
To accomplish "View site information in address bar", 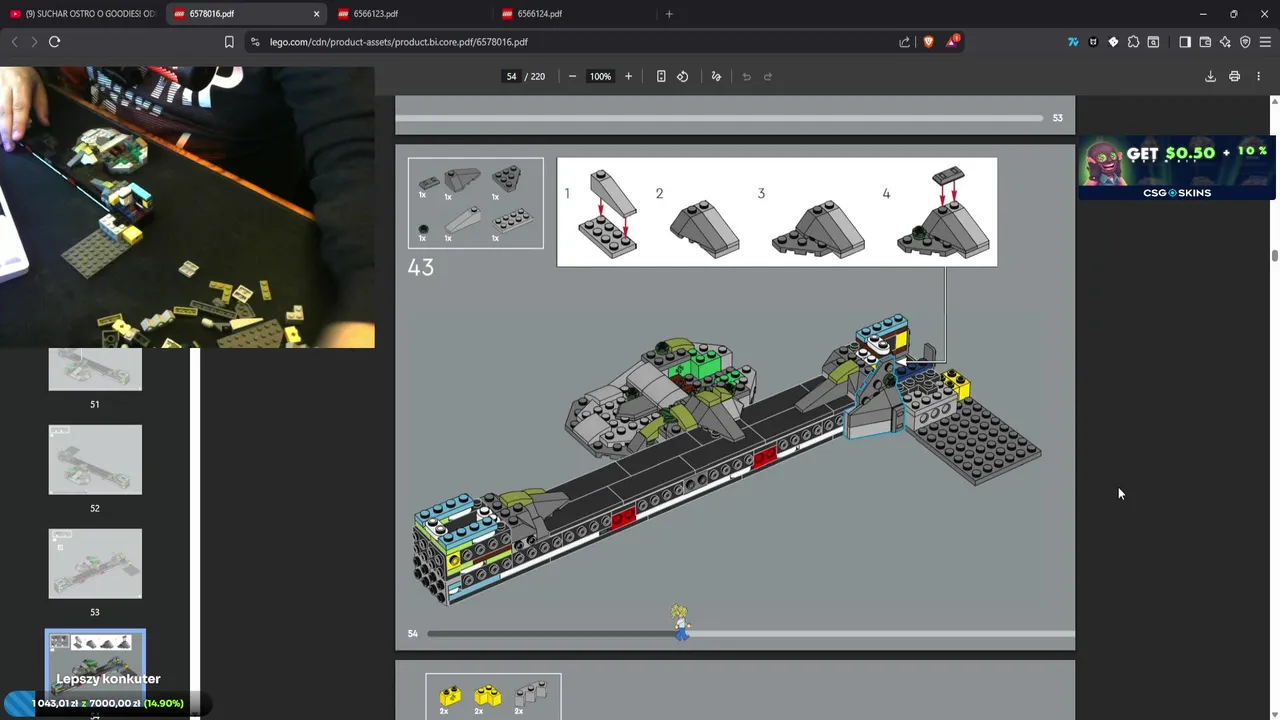I will click(x=255, y=42).
